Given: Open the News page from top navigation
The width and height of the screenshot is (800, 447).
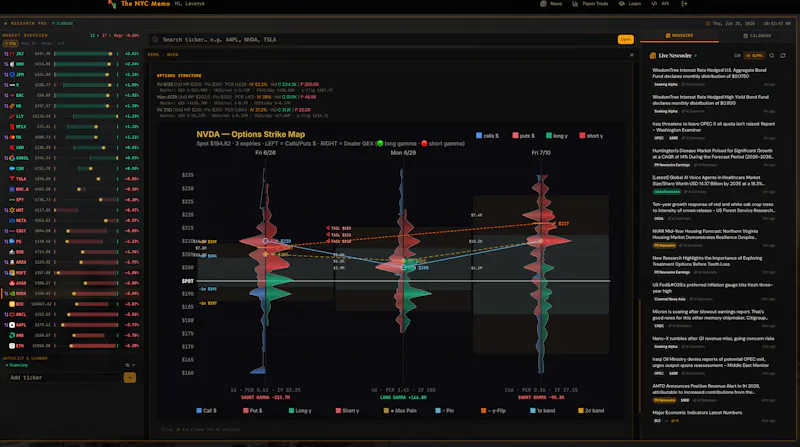Looking at the screenshot, I should (x=551, y=4).
